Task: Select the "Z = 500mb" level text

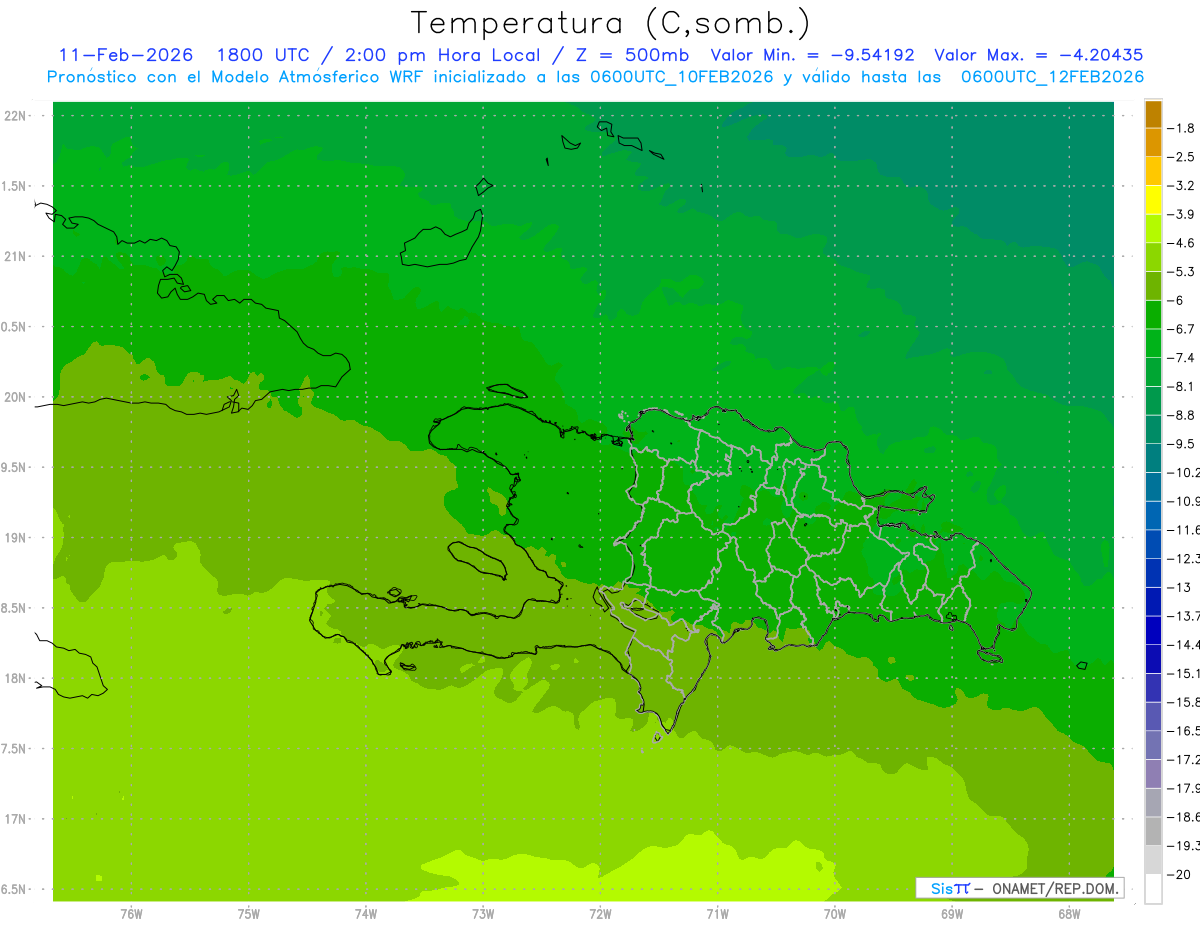Action: 632,56
